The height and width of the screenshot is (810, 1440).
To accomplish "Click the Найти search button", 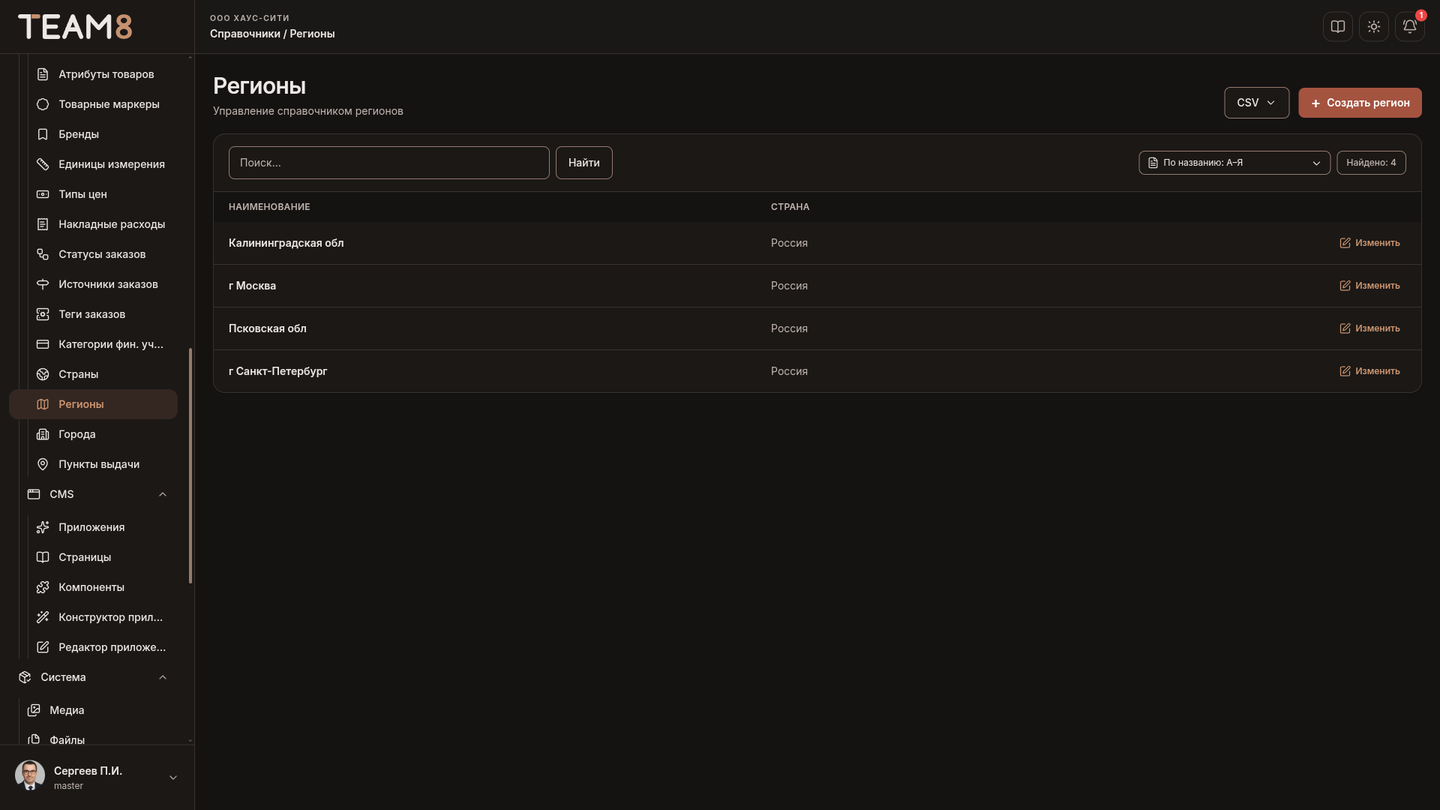I will [584, 163].
